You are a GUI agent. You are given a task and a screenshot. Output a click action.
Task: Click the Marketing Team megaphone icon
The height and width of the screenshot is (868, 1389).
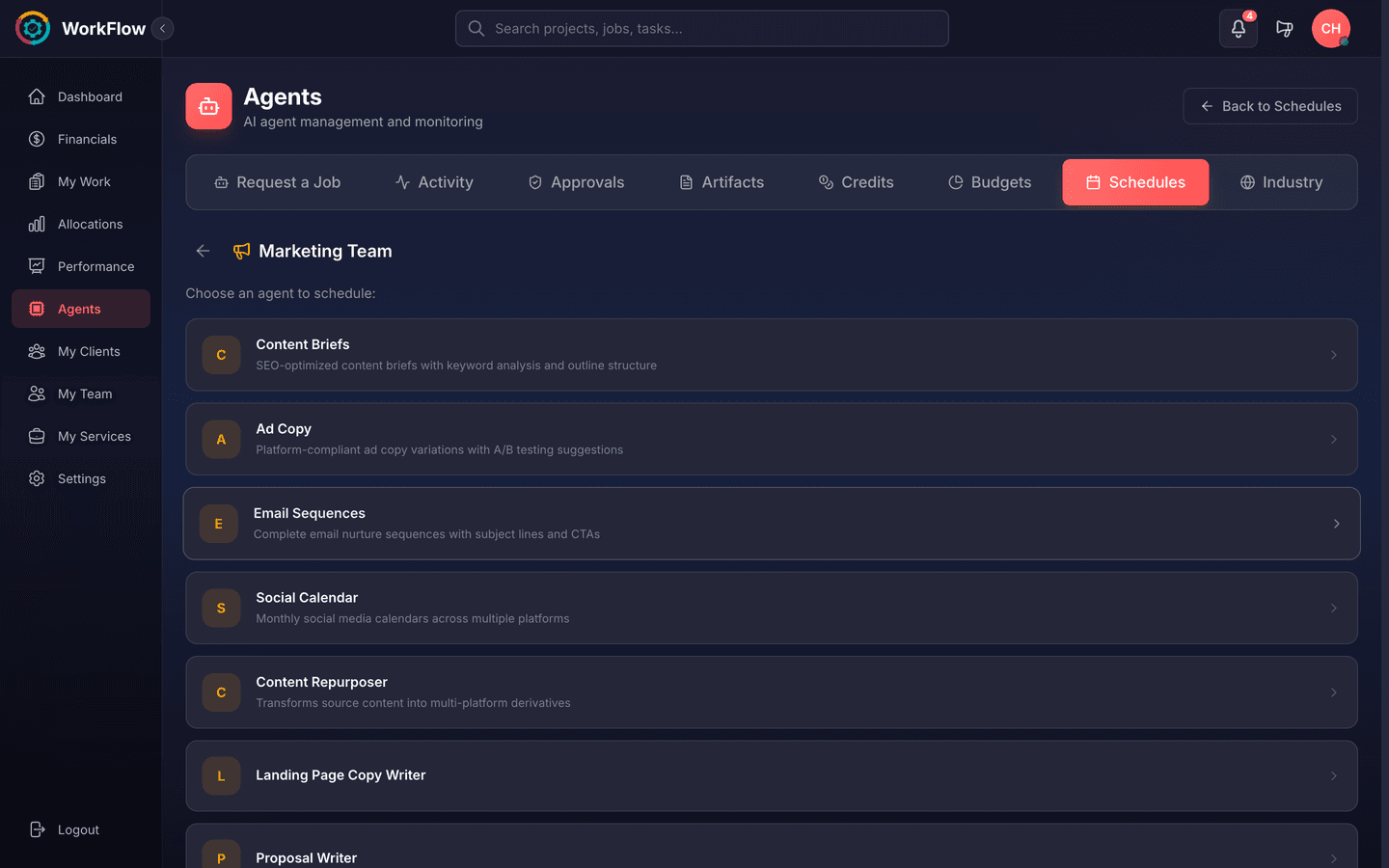point(241,251)
